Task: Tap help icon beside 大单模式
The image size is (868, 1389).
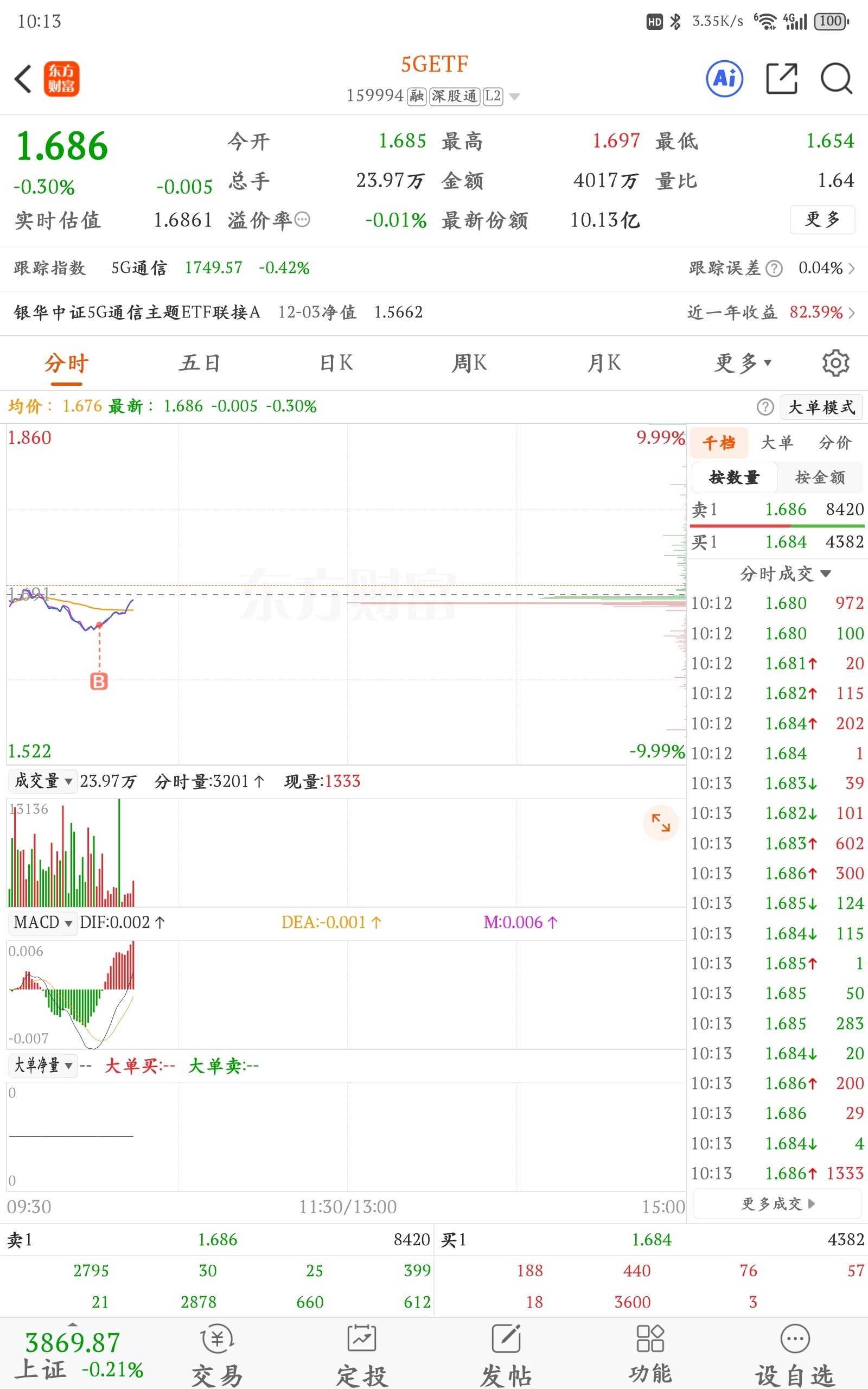Action: [x=765, y=407]
